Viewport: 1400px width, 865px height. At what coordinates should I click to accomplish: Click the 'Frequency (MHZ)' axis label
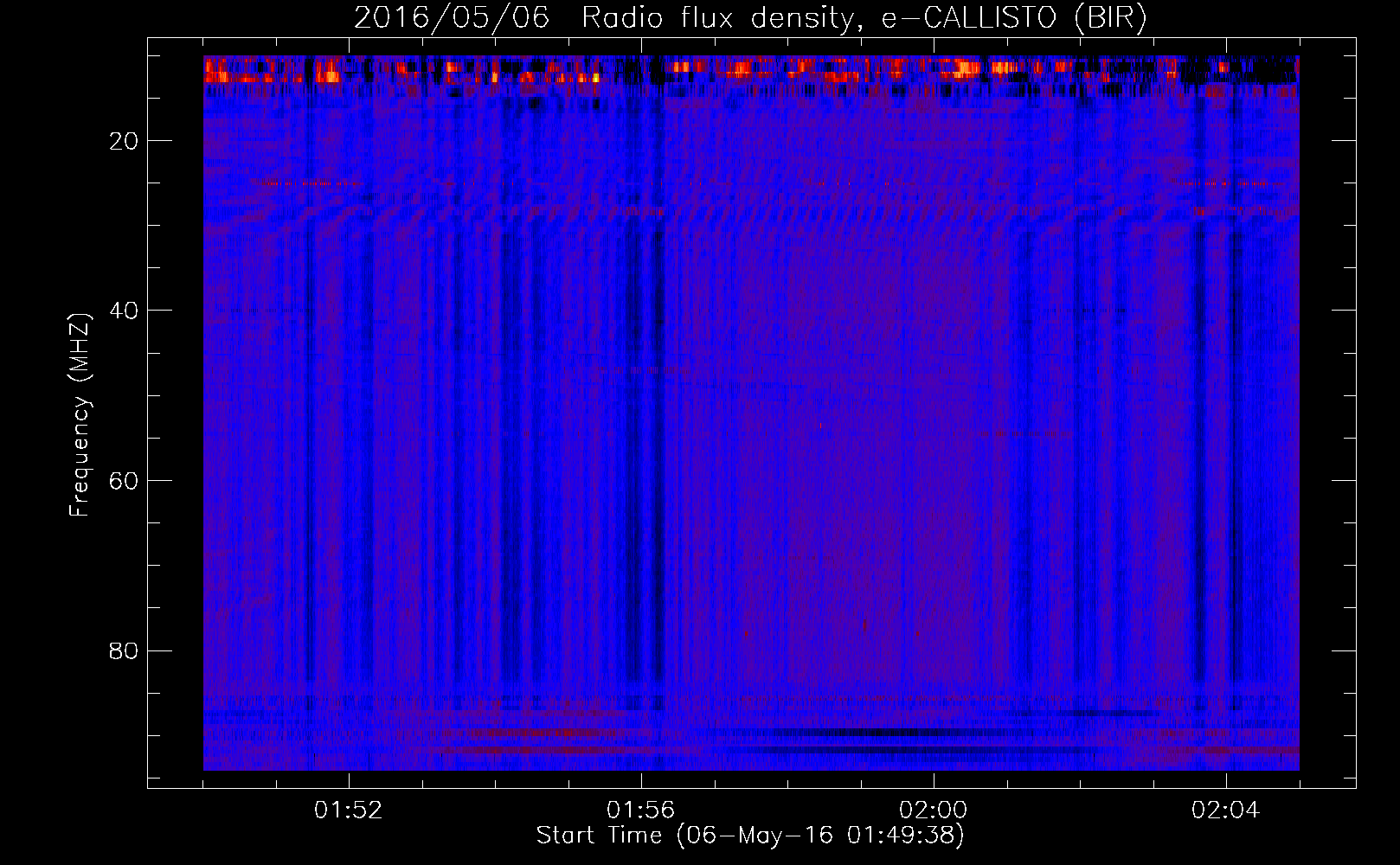pos(80,415)
